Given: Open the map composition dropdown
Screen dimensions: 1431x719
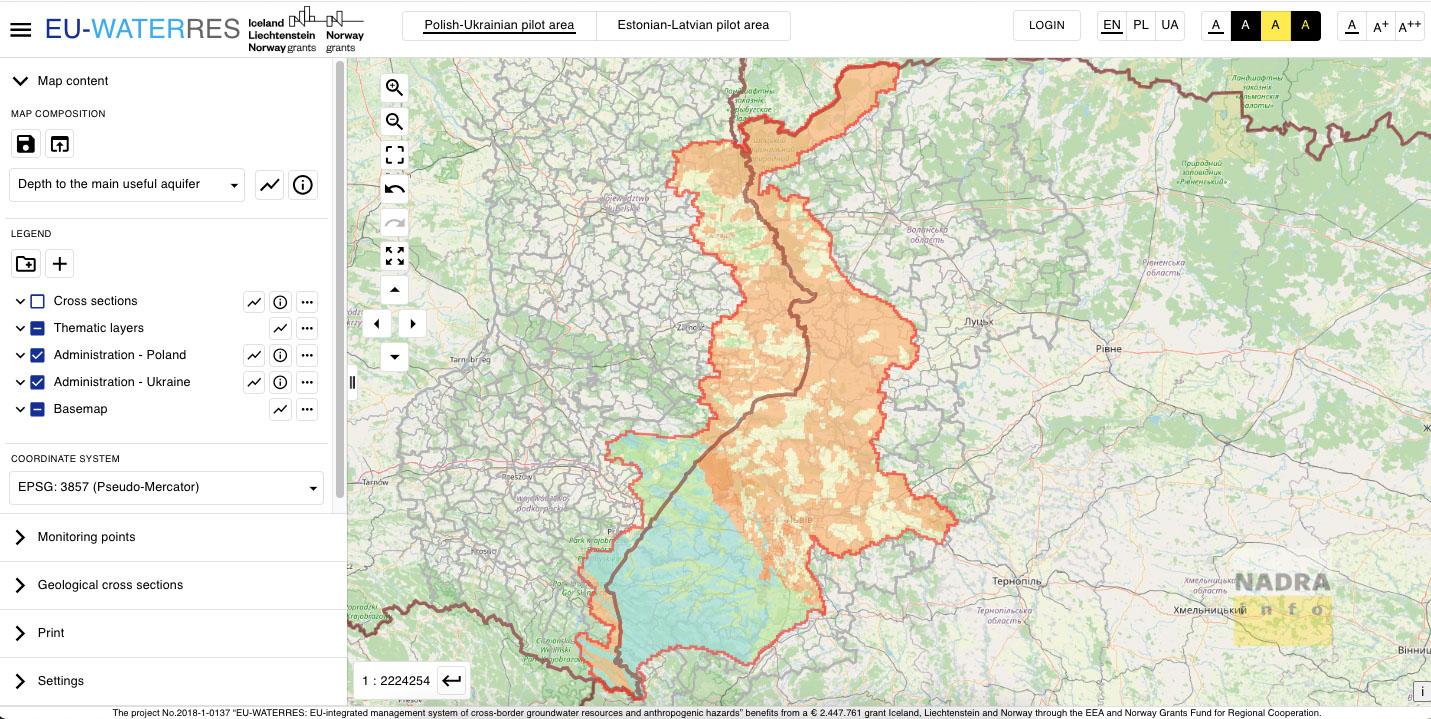Looking at the screenshot, I should pyautogui.click(x=127, y=185).
